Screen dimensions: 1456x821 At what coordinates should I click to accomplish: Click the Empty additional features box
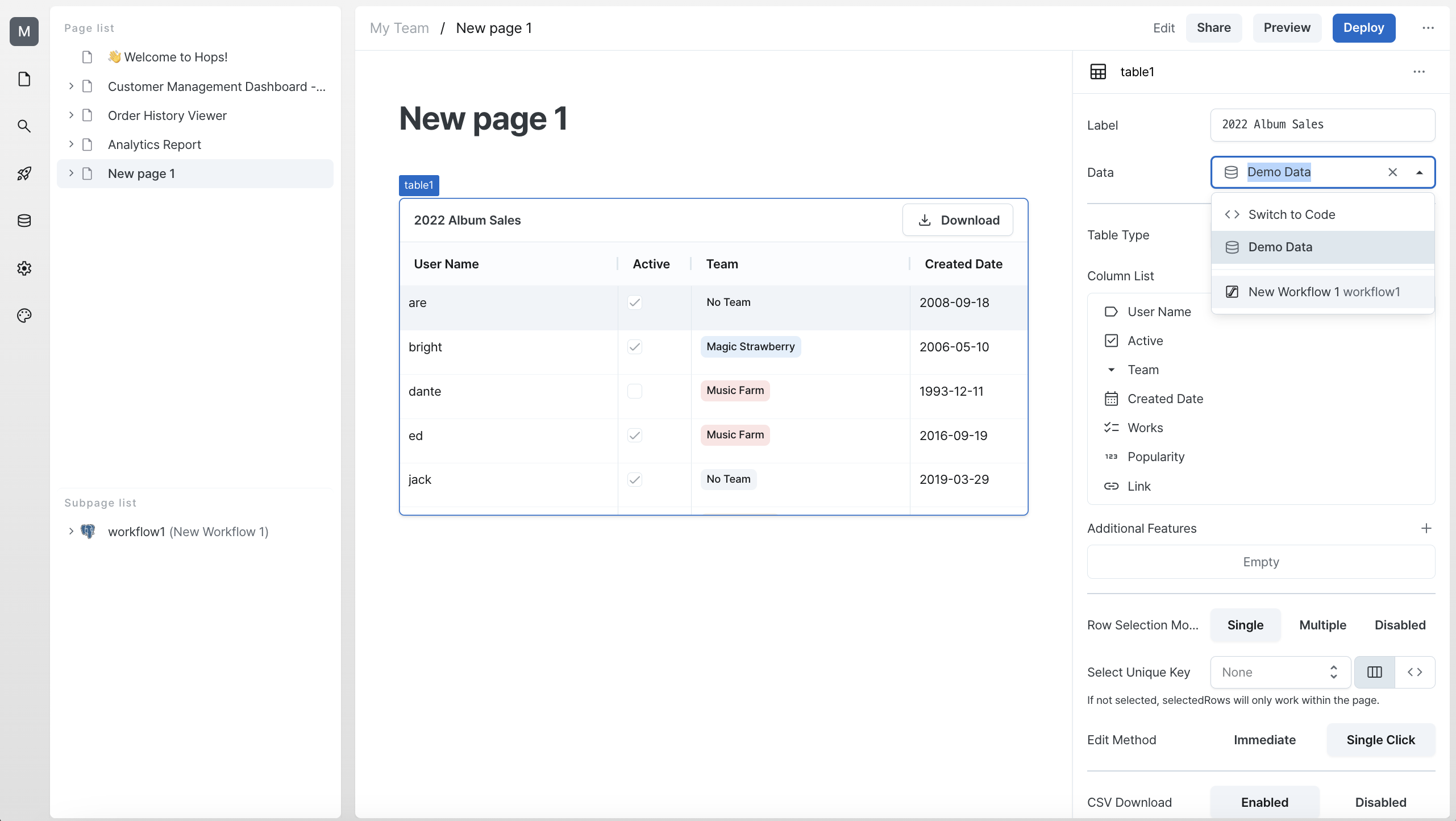[1261, 562]
